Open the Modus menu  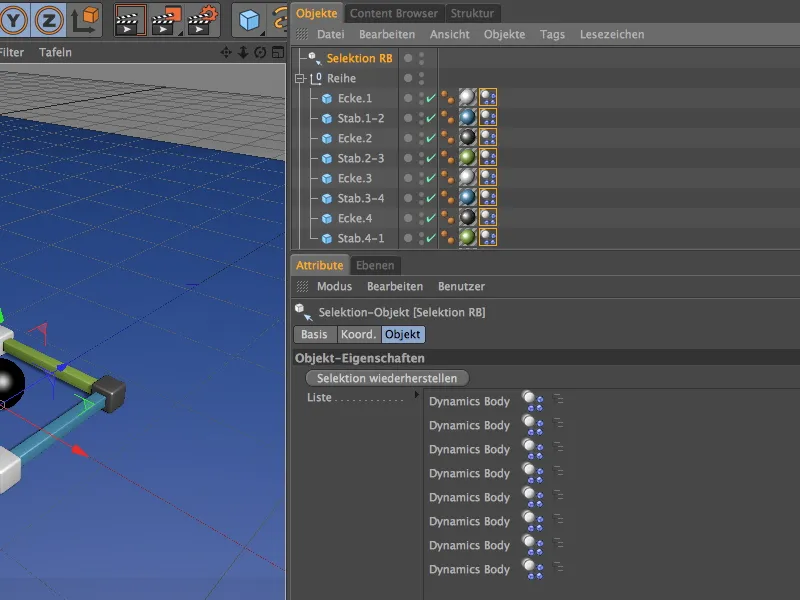[334, 286]
